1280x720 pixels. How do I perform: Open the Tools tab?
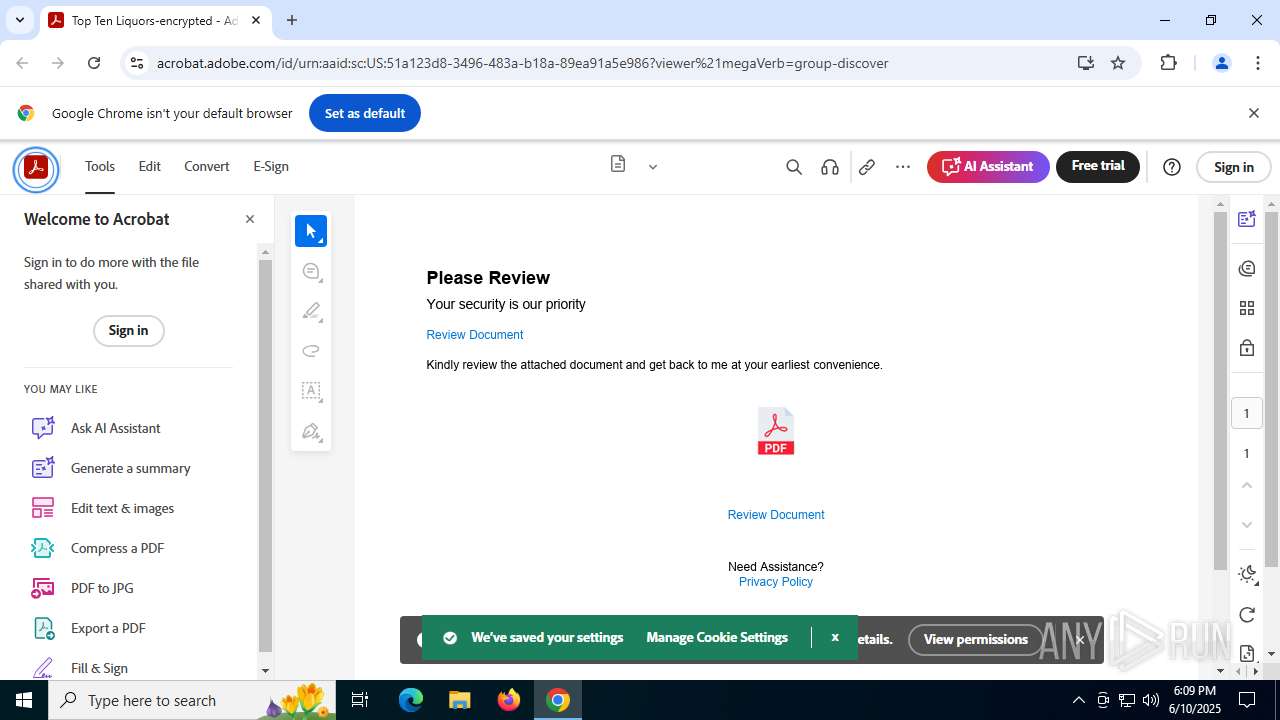[100, 166]
